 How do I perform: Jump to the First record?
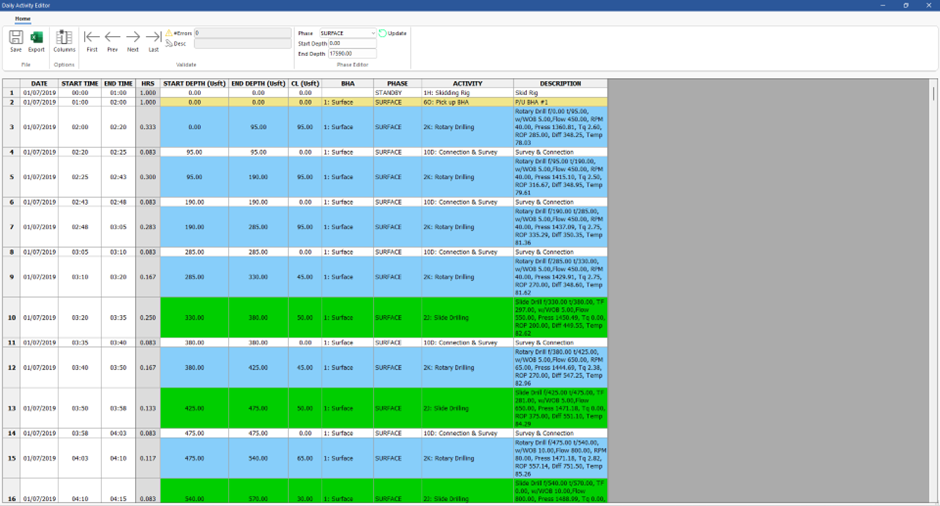pos(92,39)
